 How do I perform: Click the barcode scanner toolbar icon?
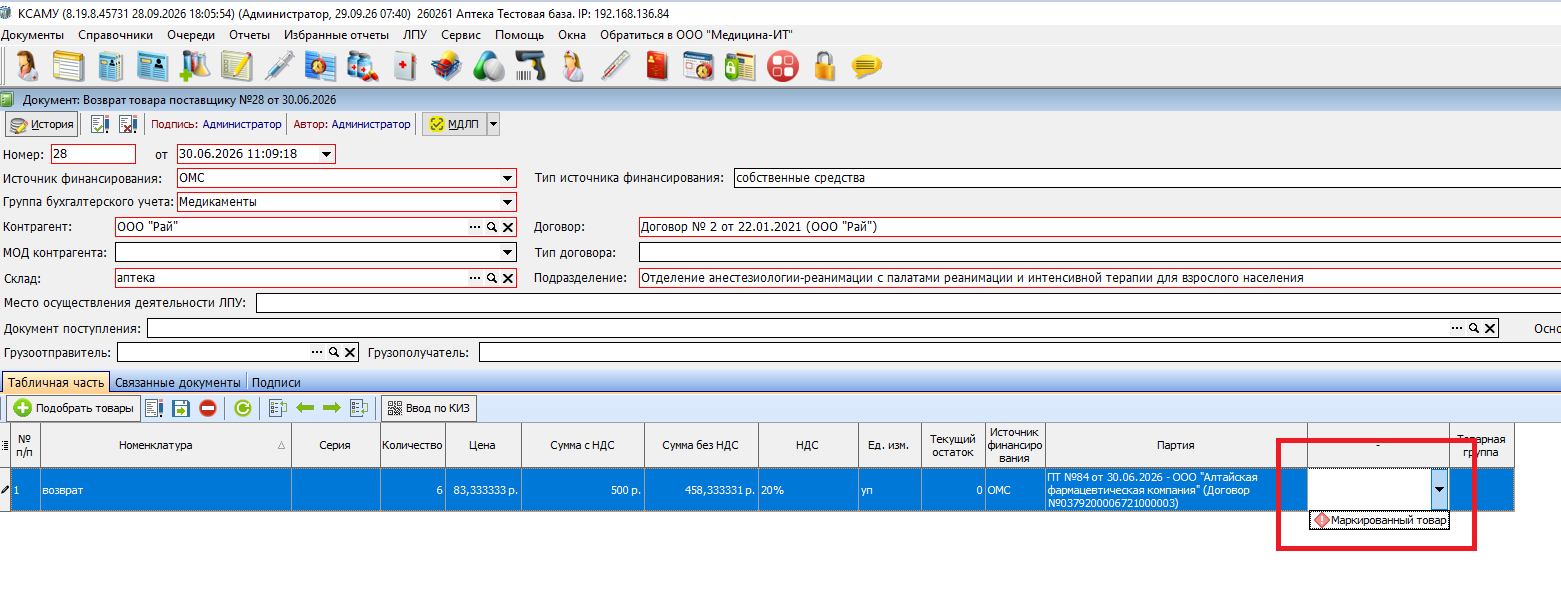click(x=530, y=66)
